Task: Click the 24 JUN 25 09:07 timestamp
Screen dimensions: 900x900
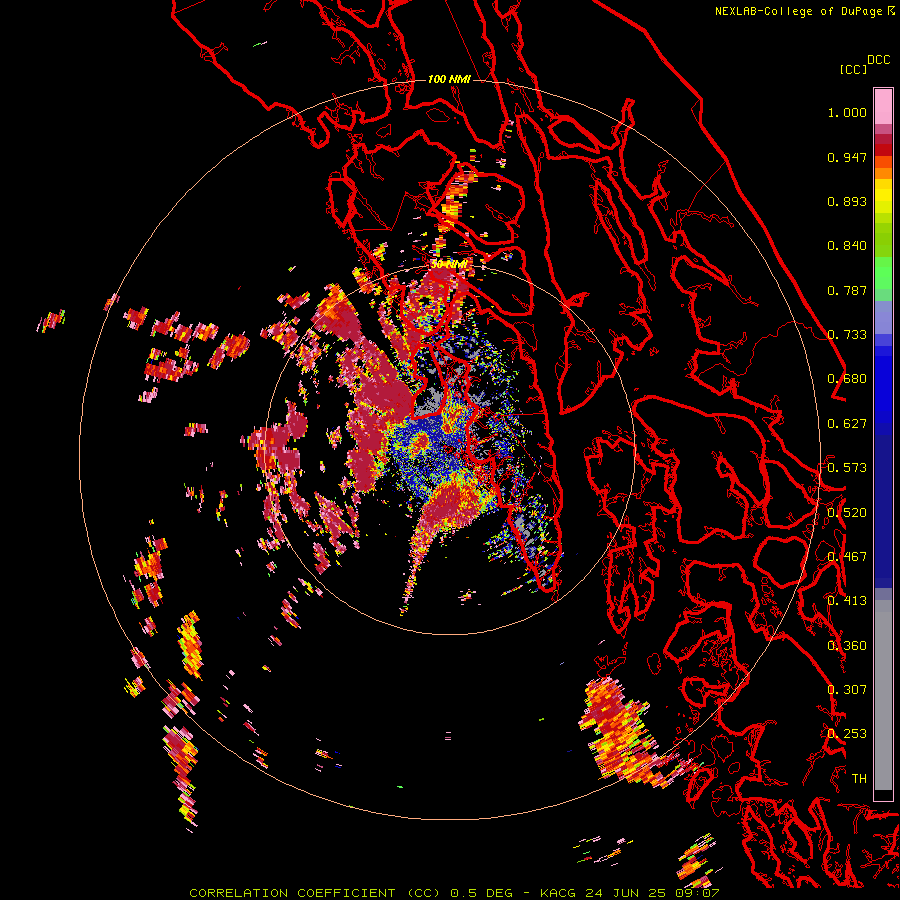Action: (652, 893)
